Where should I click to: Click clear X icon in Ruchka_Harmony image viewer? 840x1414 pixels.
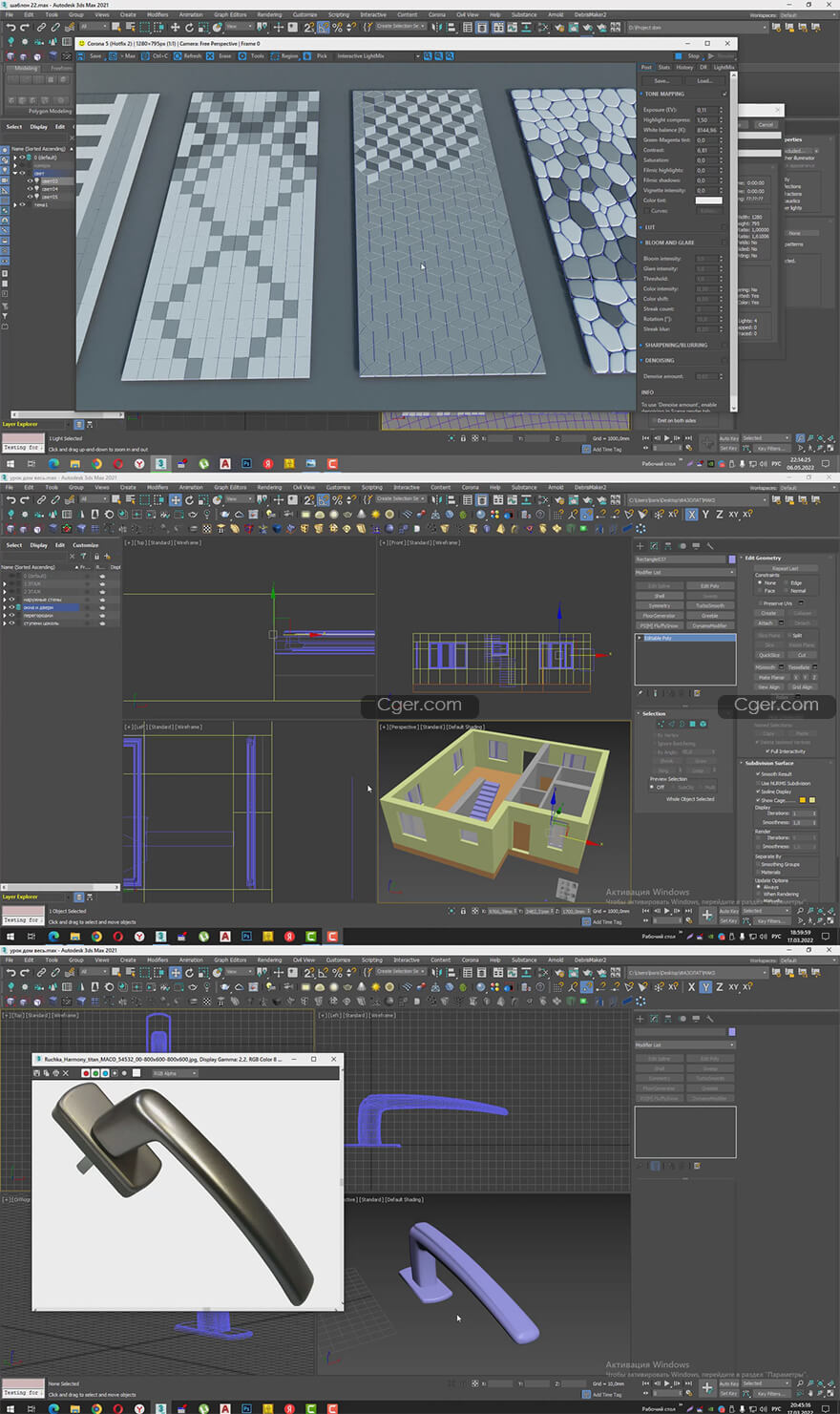pos(66,1073)
